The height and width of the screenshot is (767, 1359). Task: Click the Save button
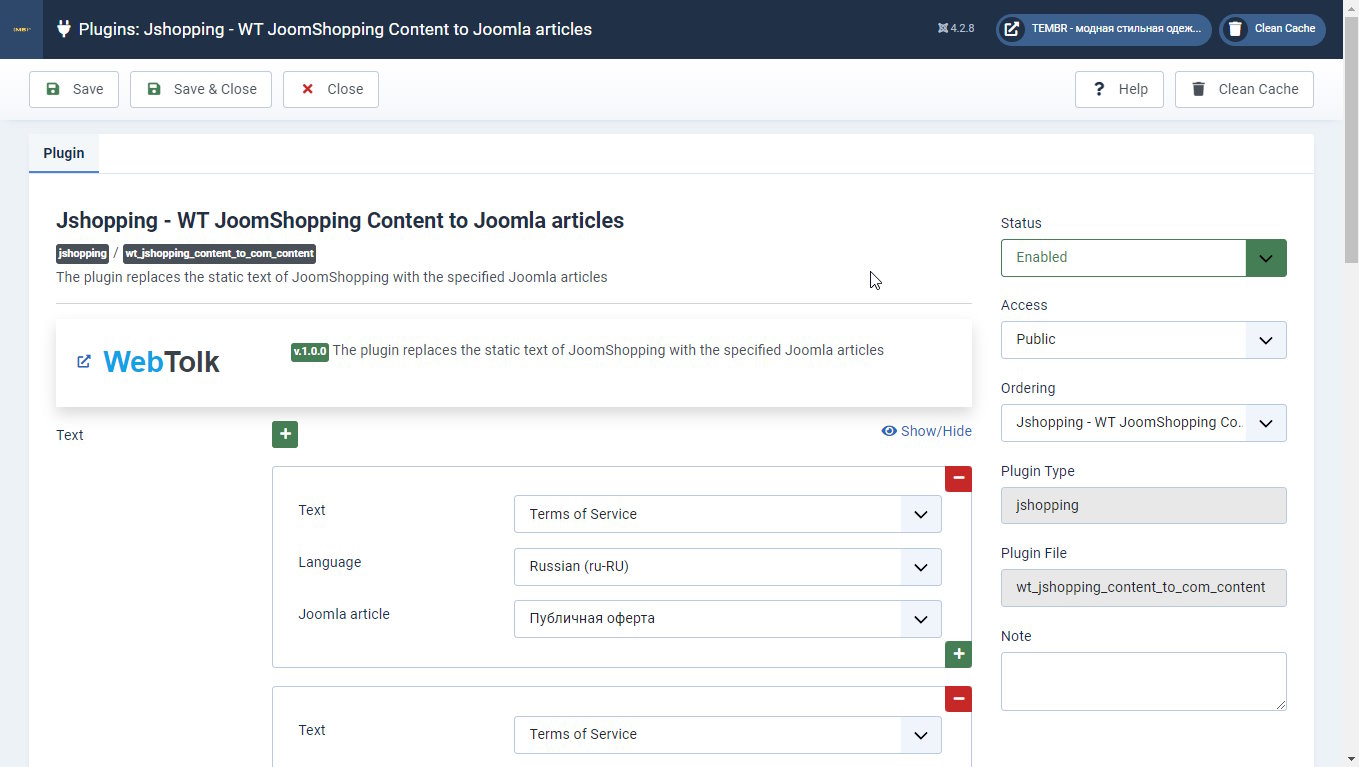pos(74,89)
